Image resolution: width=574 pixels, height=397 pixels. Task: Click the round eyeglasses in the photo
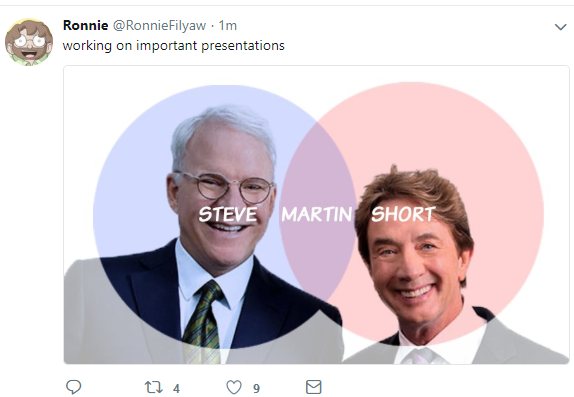[227, 186]
